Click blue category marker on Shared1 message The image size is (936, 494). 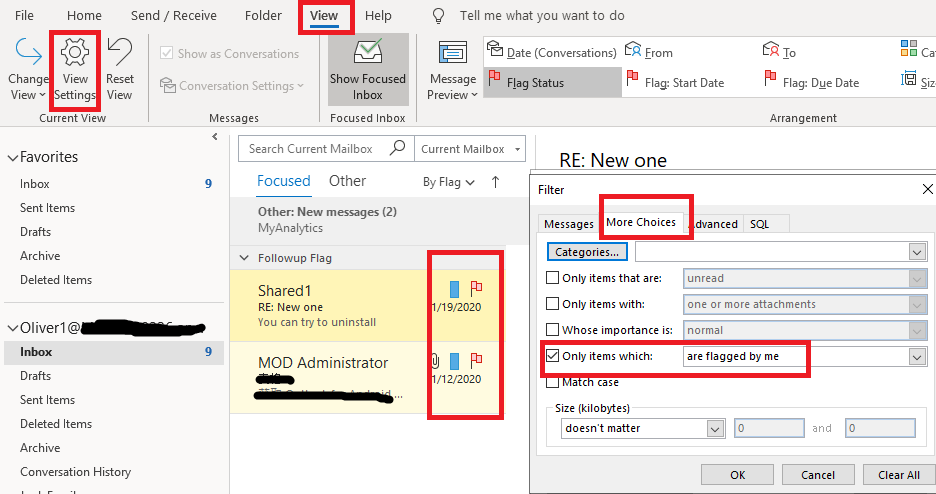pyautogui.click(x=454, y=289)
